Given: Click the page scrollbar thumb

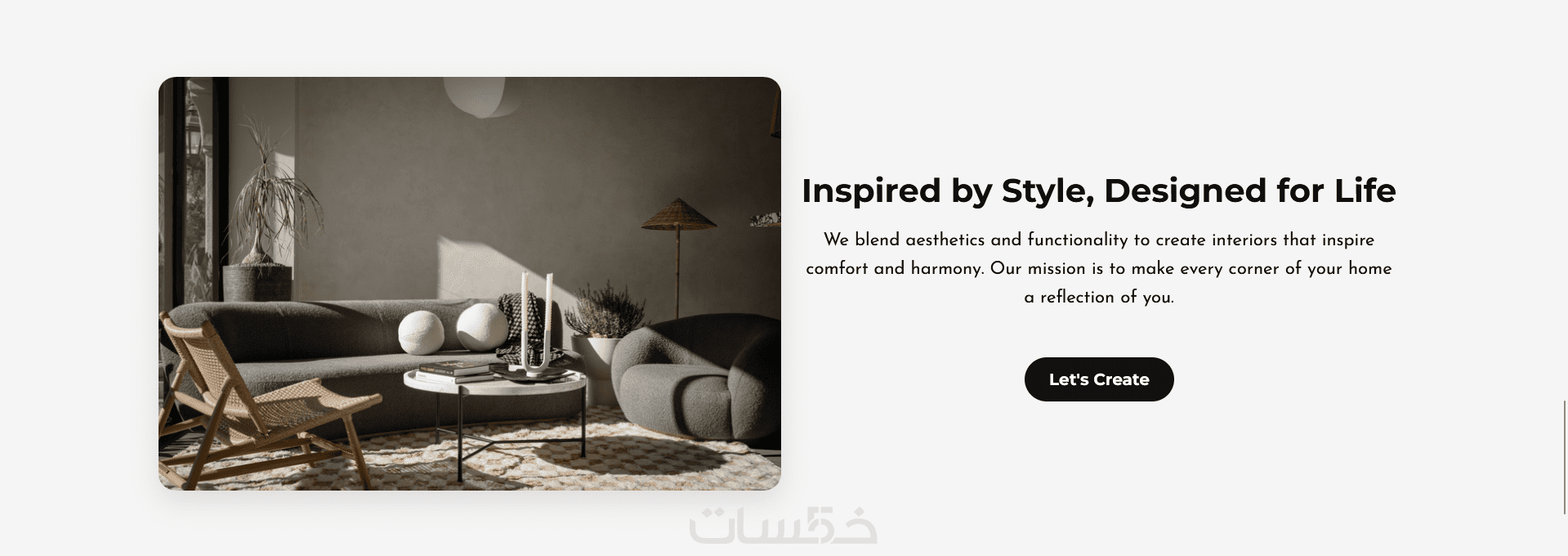Looking at the screenshot, I should pyautogui.click(x=1565, y=457).
